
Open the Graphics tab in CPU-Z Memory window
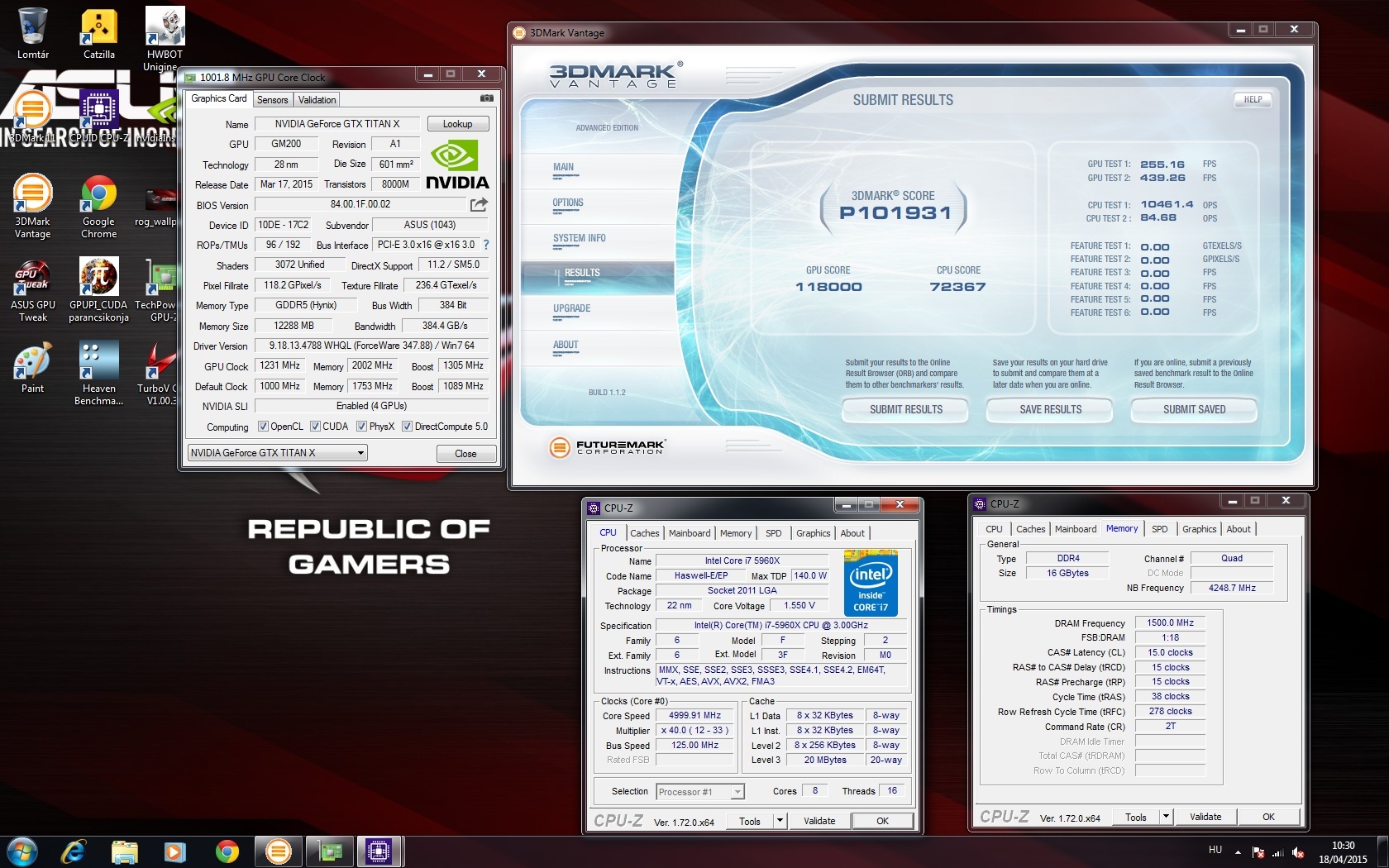click(1199, 529)
